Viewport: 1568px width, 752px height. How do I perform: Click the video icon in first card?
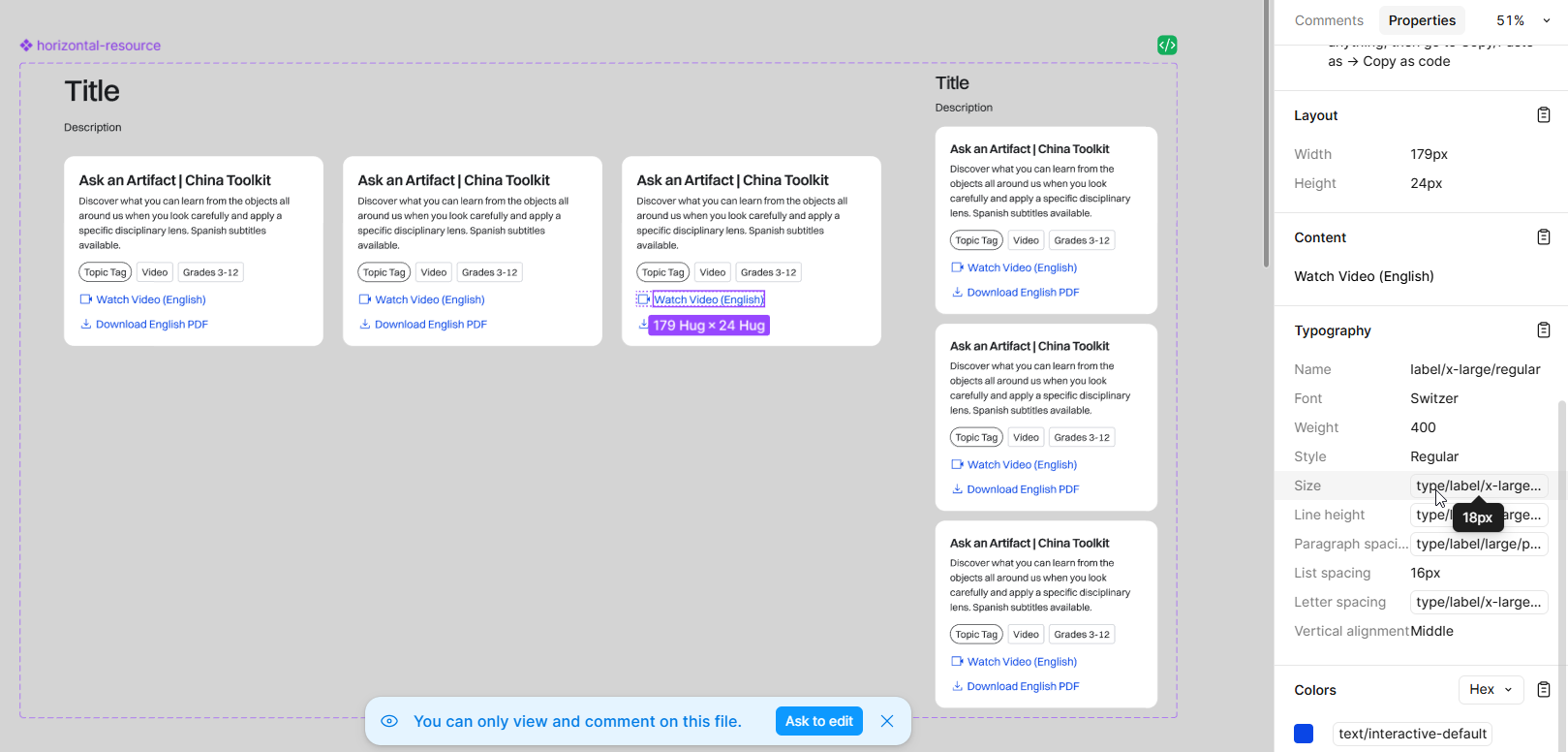click(x=86, y=299)
